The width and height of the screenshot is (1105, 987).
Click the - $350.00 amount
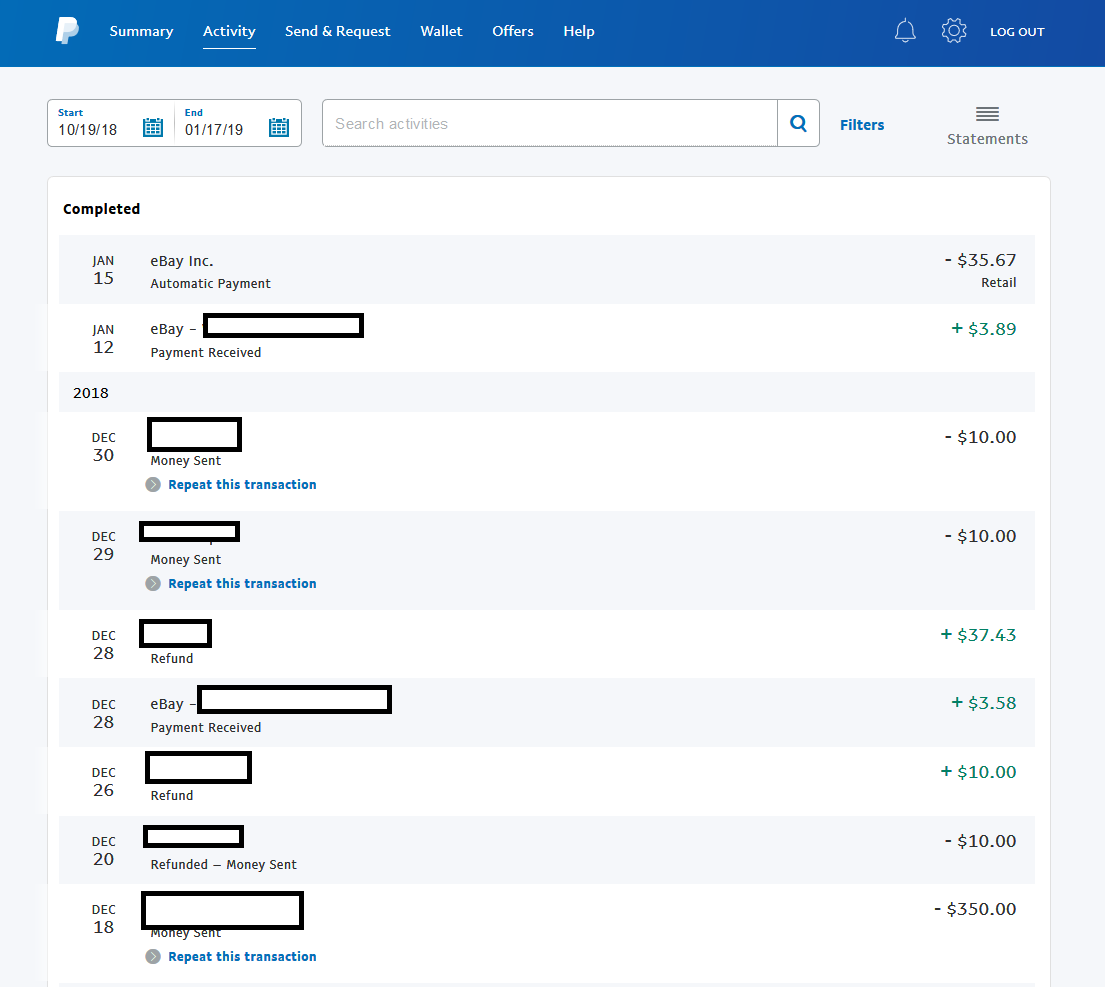pos(975,909)
